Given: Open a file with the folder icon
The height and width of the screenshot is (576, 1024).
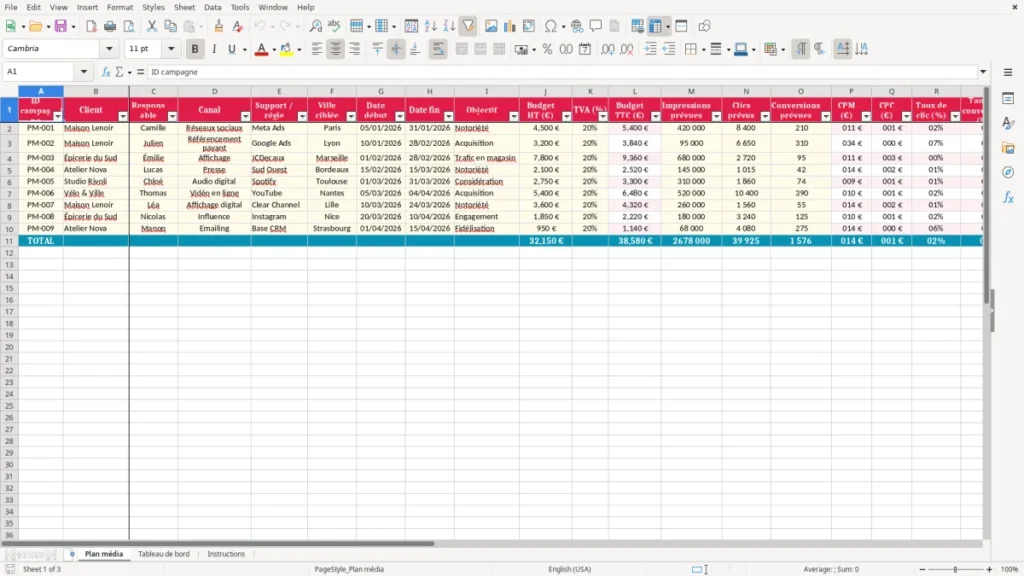Looking at the screenshot, I should point(35,26).
